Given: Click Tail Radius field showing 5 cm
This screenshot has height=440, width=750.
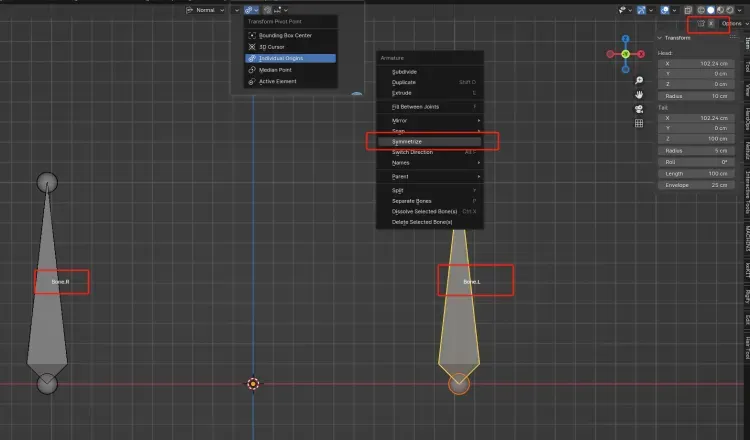Looking at the screenshot, I should [x=696, y=151].
